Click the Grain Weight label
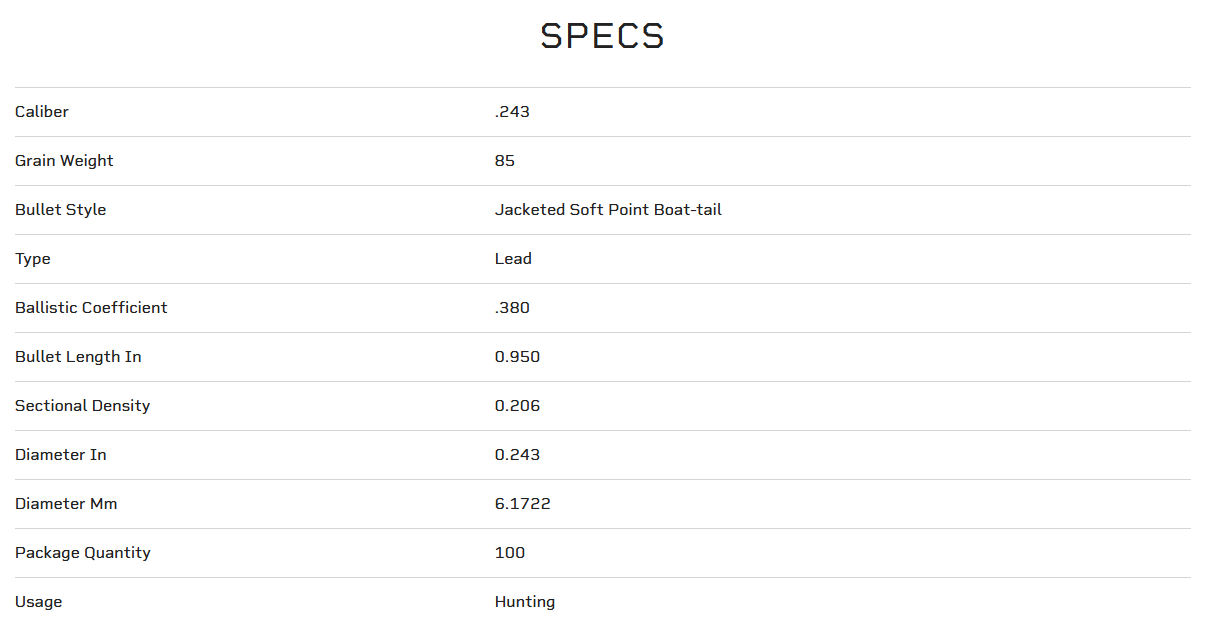 (64, 161)
